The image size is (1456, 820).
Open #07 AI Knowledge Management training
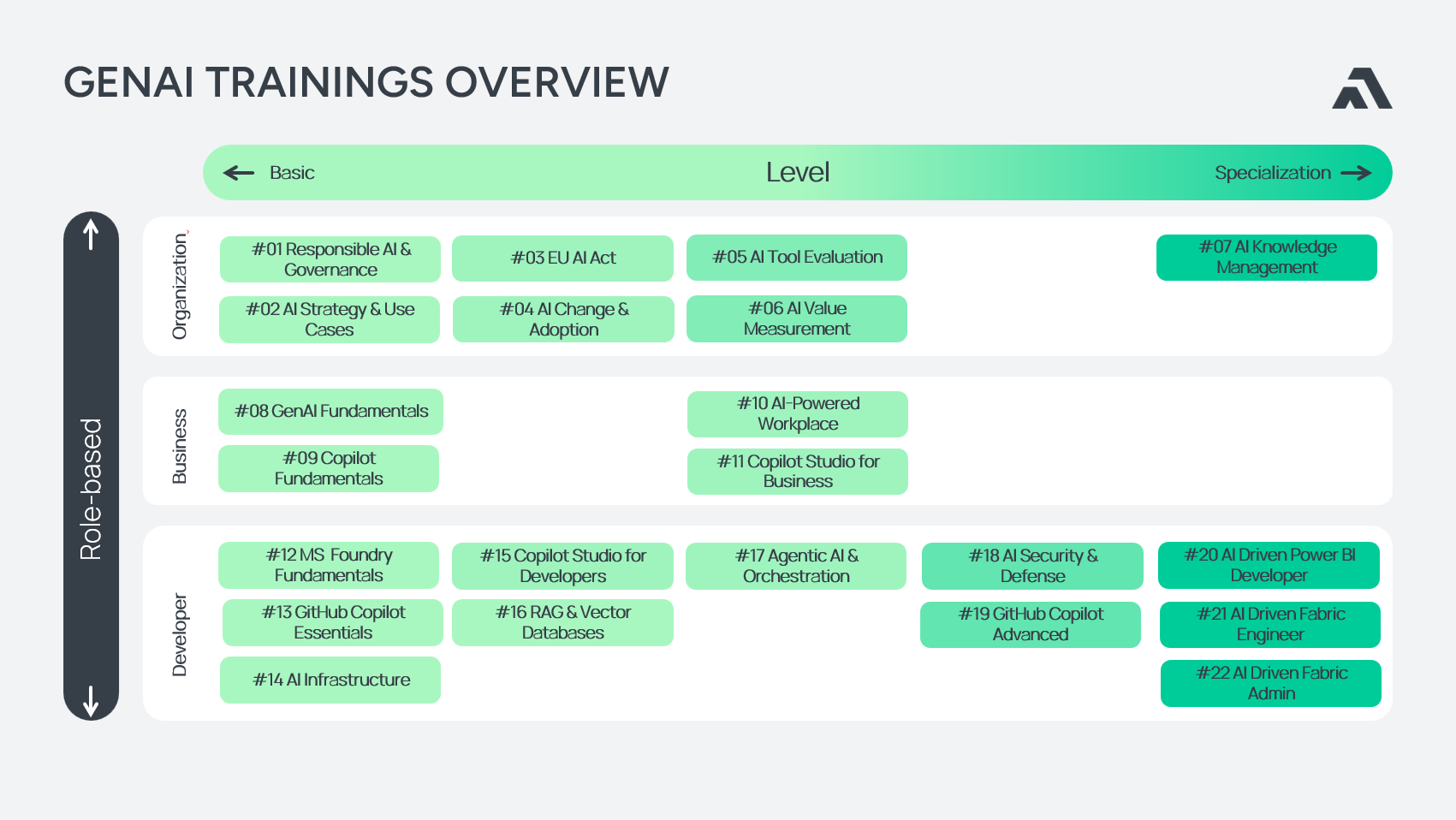pyautogui.click(x=1267, y=258)
